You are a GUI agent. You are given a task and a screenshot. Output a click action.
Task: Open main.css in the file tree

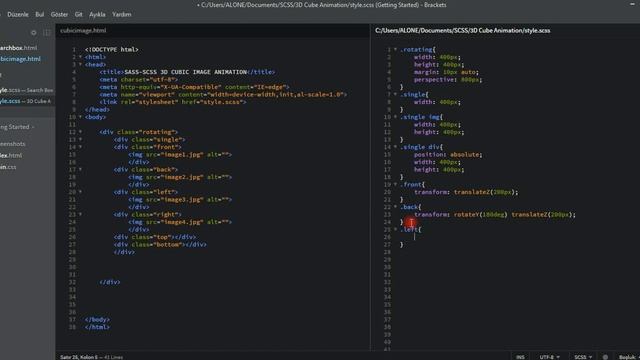pyautogui.click(x=8, y=167)
